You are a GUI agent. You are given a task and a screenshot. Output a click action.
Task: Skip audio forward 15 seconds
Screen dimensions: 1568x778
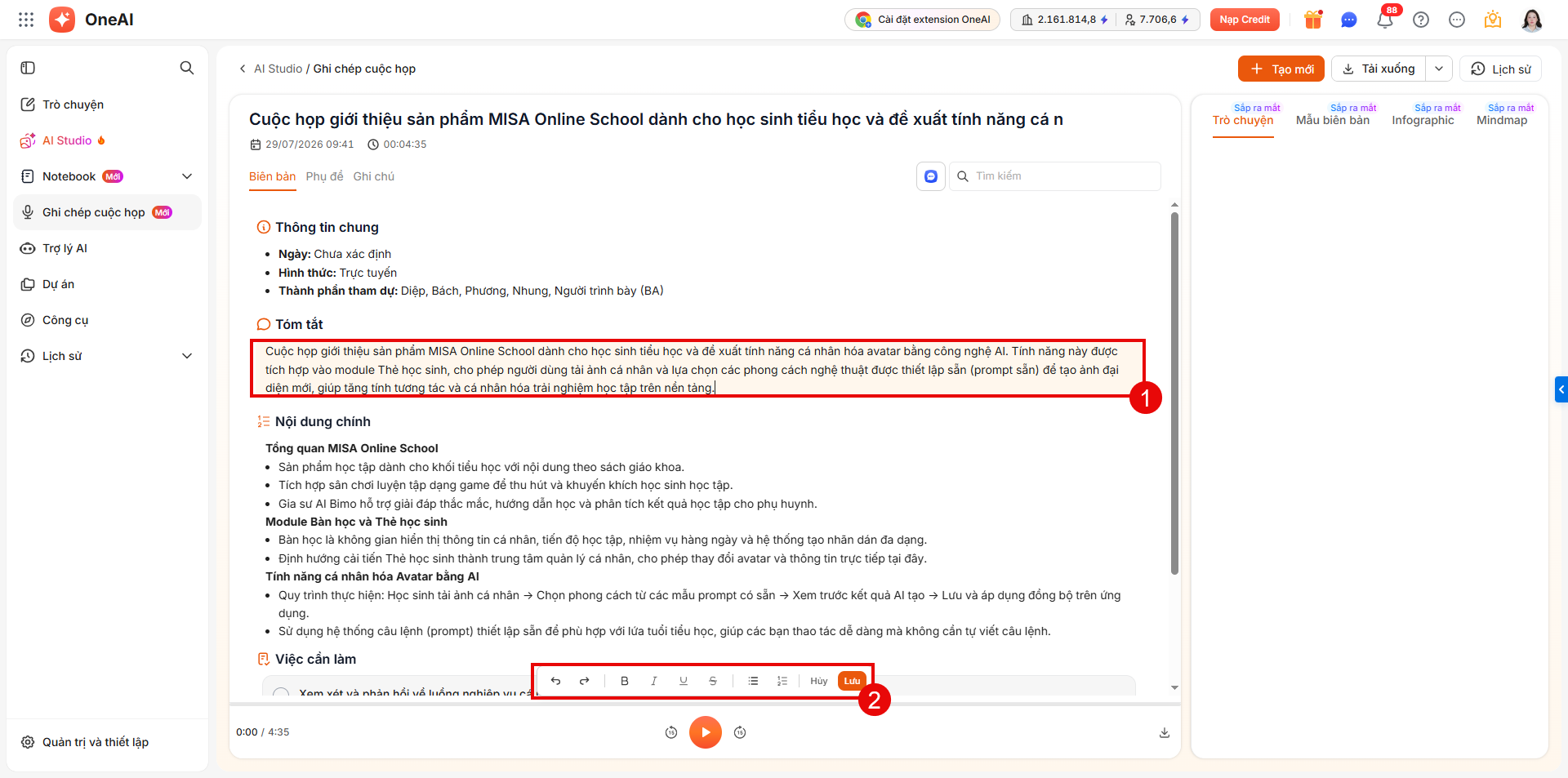click(740, 732)
